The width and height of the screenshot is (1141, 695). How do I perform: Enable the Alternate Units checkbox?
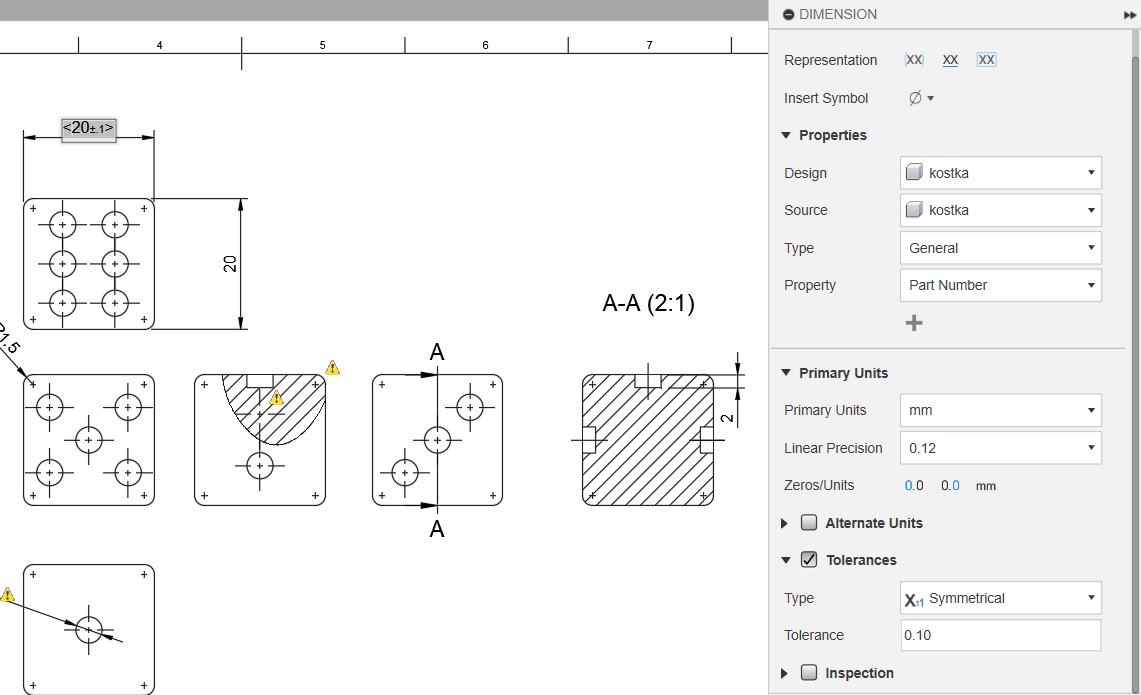[809, 523]
